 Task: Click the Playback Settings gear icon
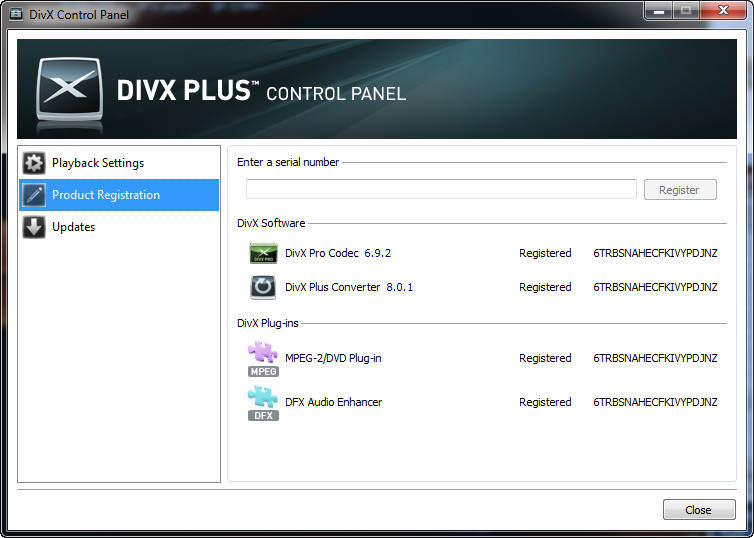click(x=34, y=163)
